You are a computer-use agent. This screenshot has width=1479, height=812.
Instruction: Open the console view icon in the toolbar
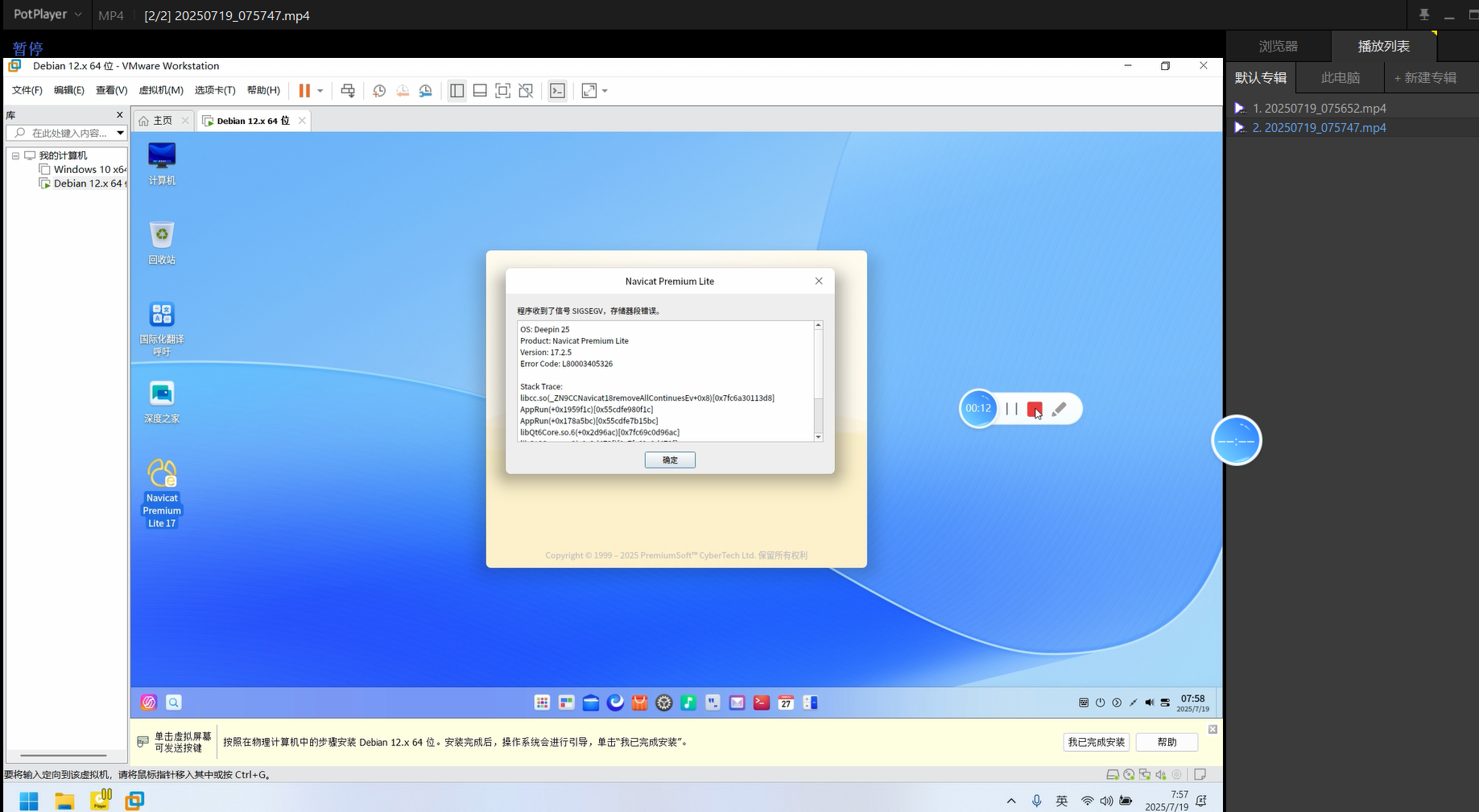point(557,91)
